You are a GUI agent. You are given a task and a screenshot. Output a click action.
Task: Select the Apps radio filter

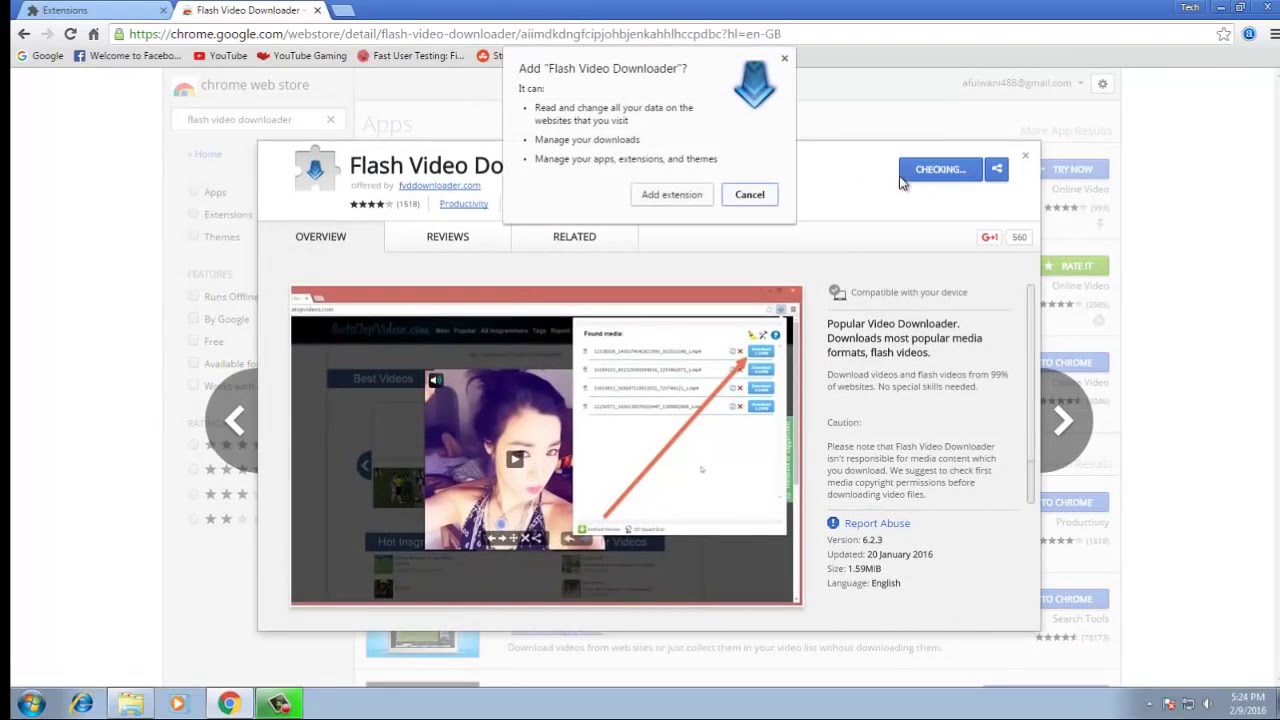(194, 192)
